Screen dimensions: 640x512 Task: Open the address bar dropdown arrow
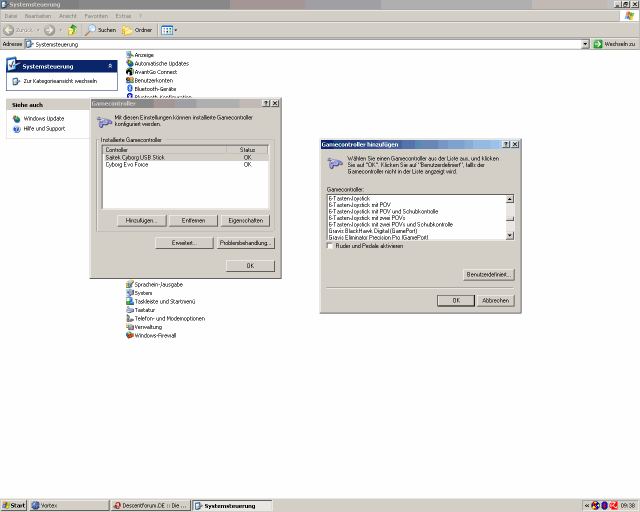[585, 44]
